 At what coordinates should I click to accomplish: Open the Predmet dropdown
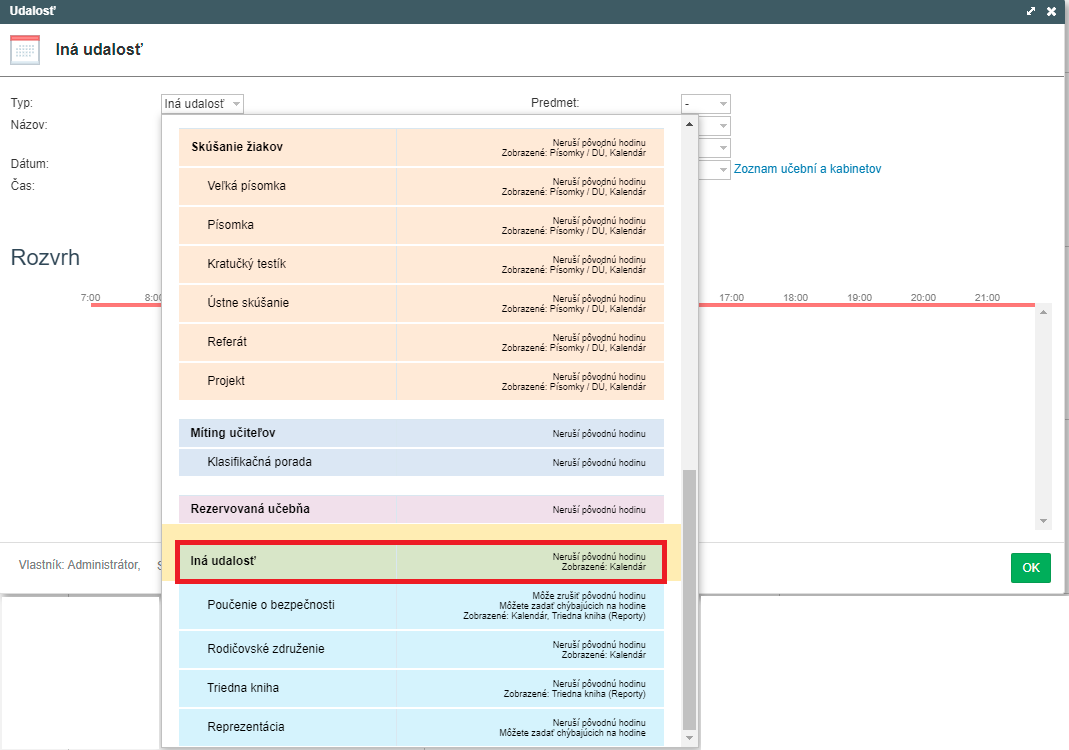point(706,104)
